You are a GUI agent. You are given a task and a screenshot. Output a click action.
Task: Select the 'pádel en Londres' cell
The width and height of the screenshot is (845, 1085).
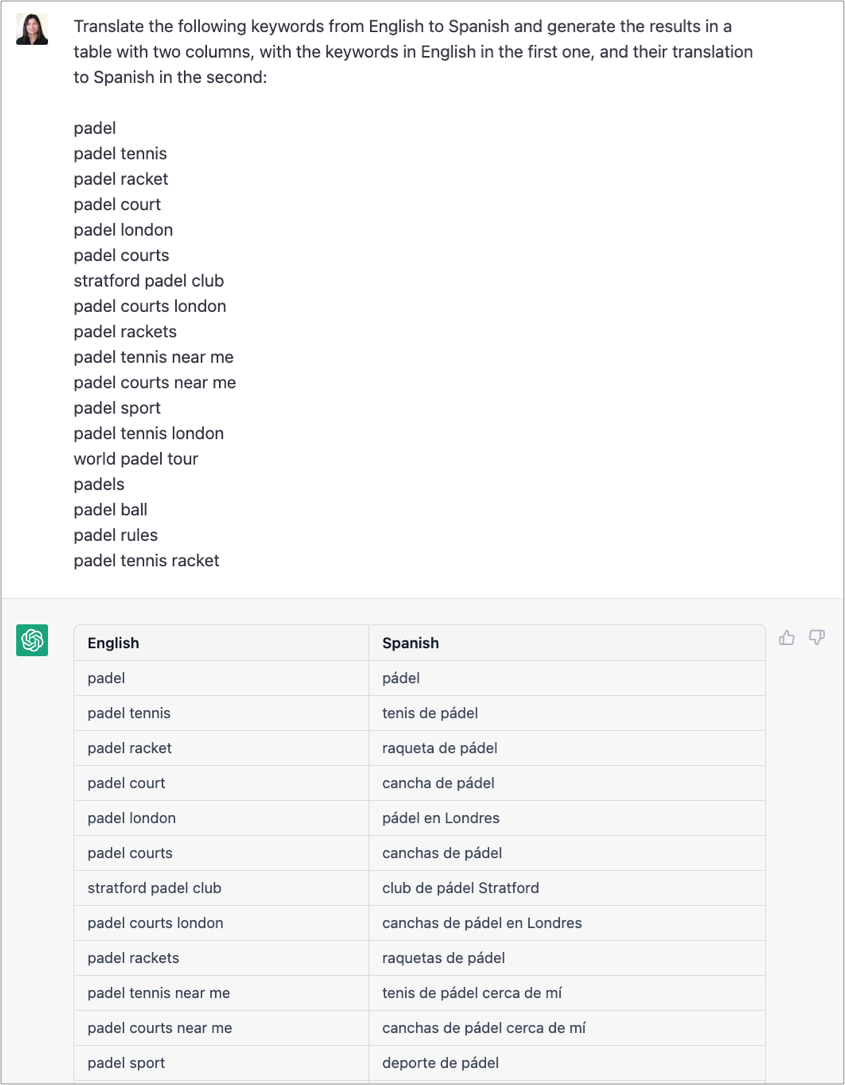[441, 818]
